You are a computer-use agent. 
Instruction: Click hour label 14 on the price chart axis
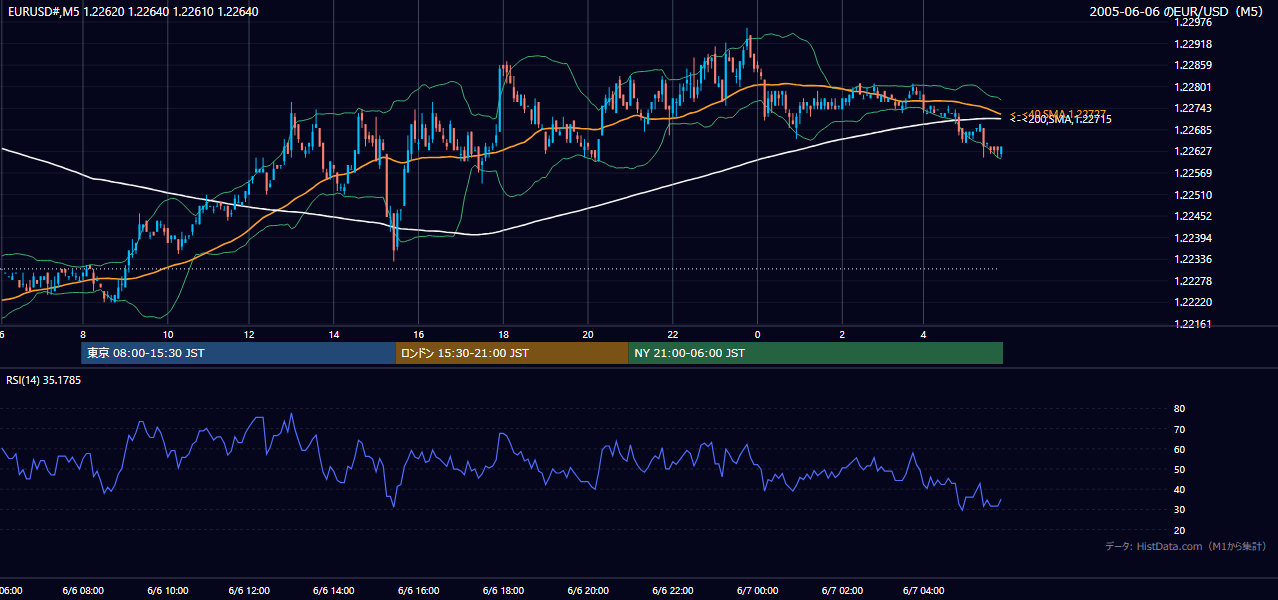click(x=334, y=334)
